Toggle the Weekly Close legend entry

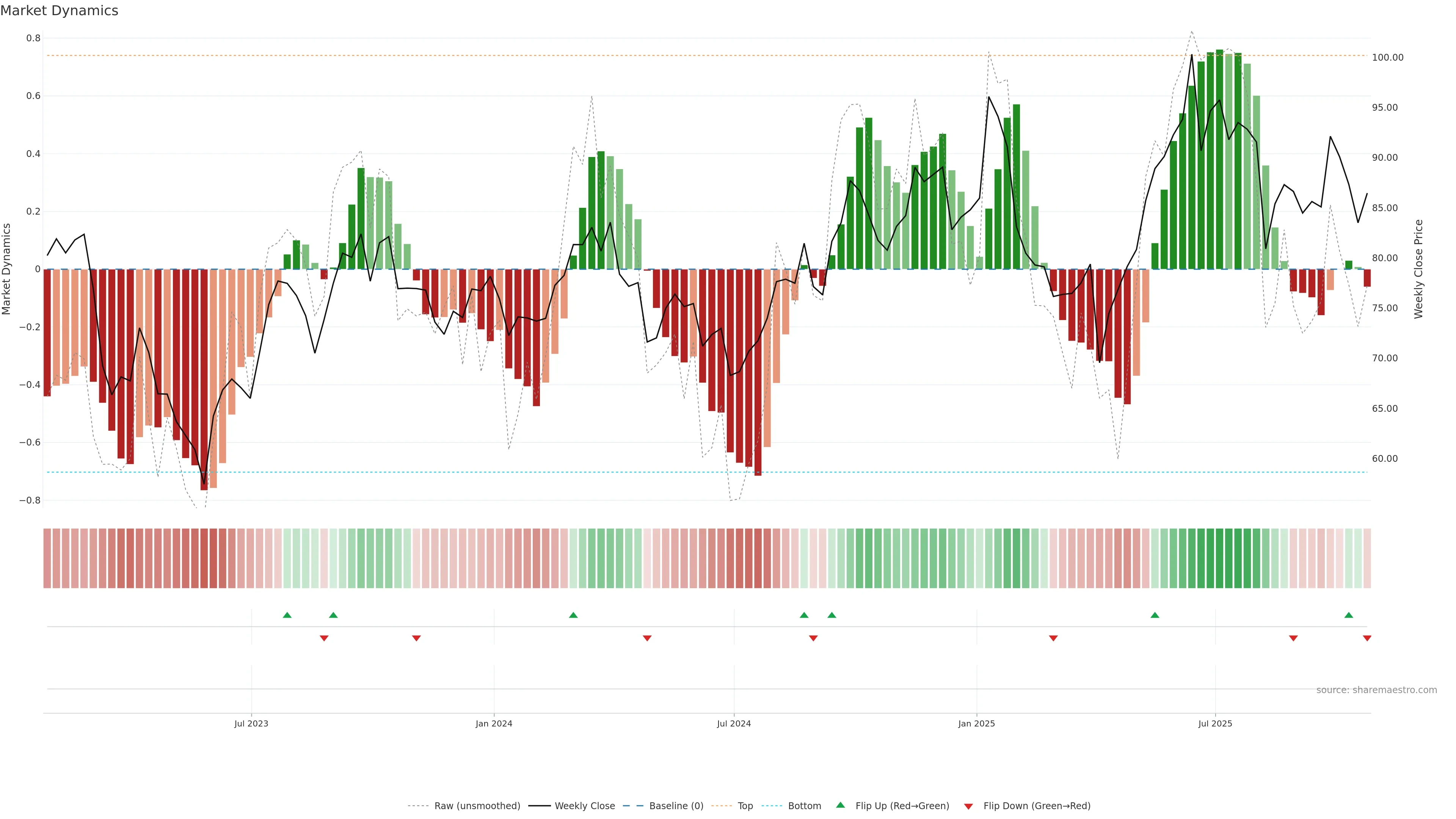pyautogui.click(x=584, y=806)
